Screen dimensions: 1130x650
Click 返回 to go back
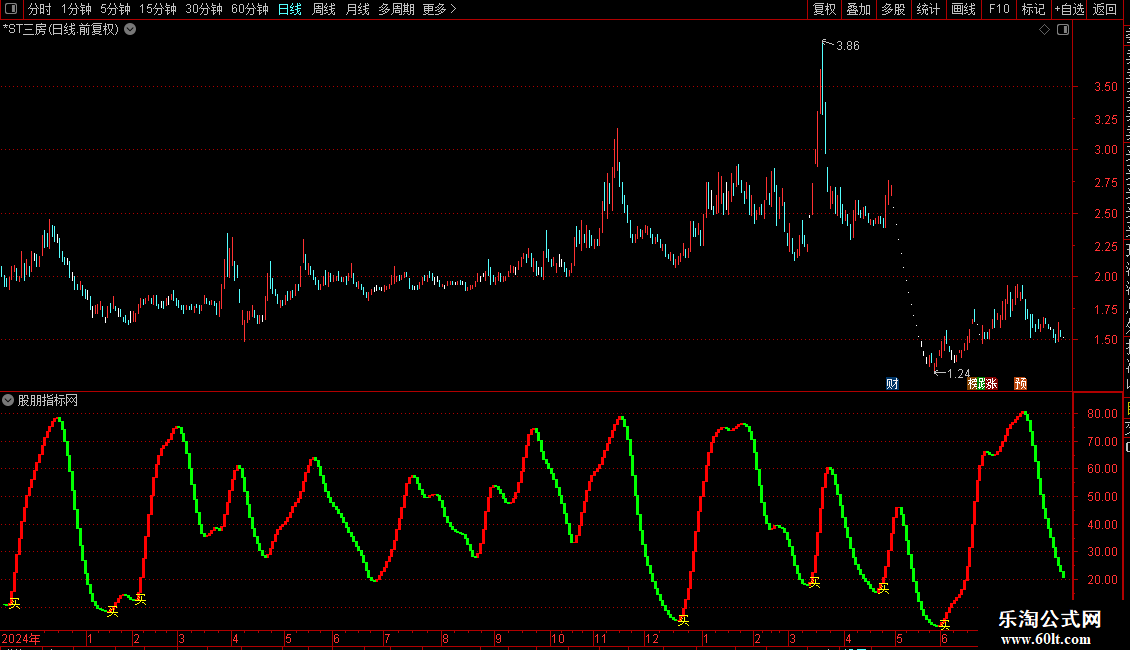coord(1105,9)
